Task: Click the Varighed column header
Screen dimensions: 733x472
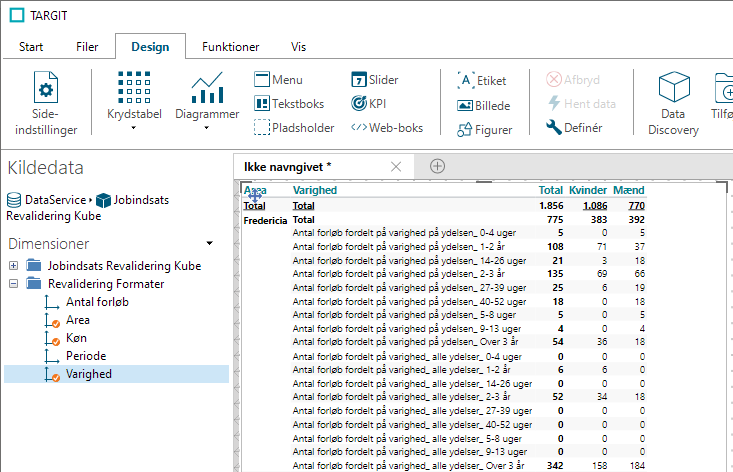Action: coord(315,190)
